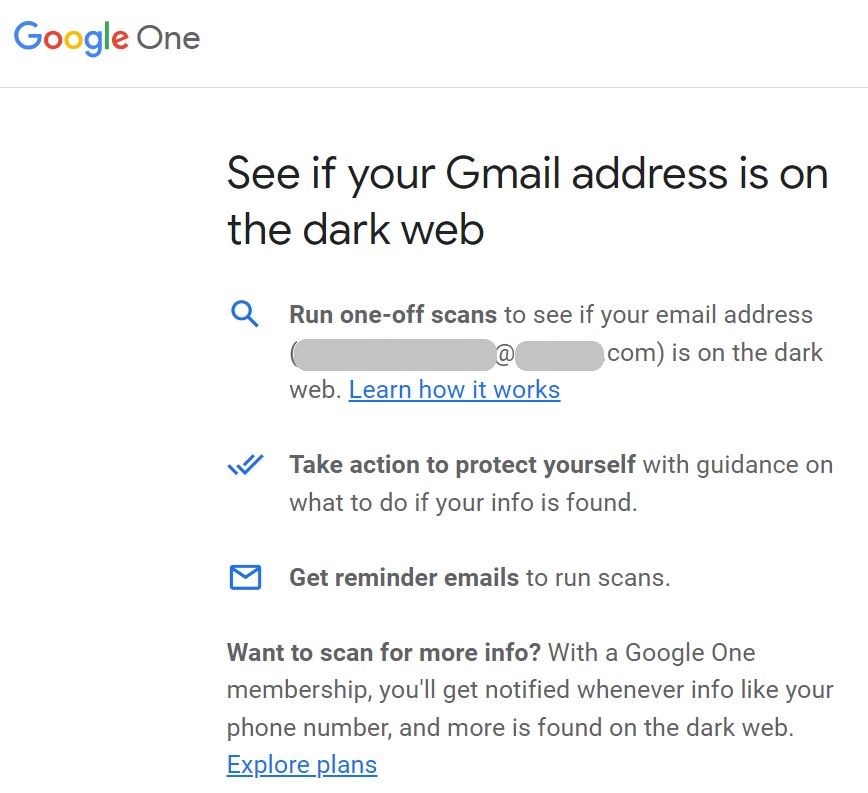Click the 'to run scans.' text
This screenshot has height=793, width=868.
pos(598,578)
